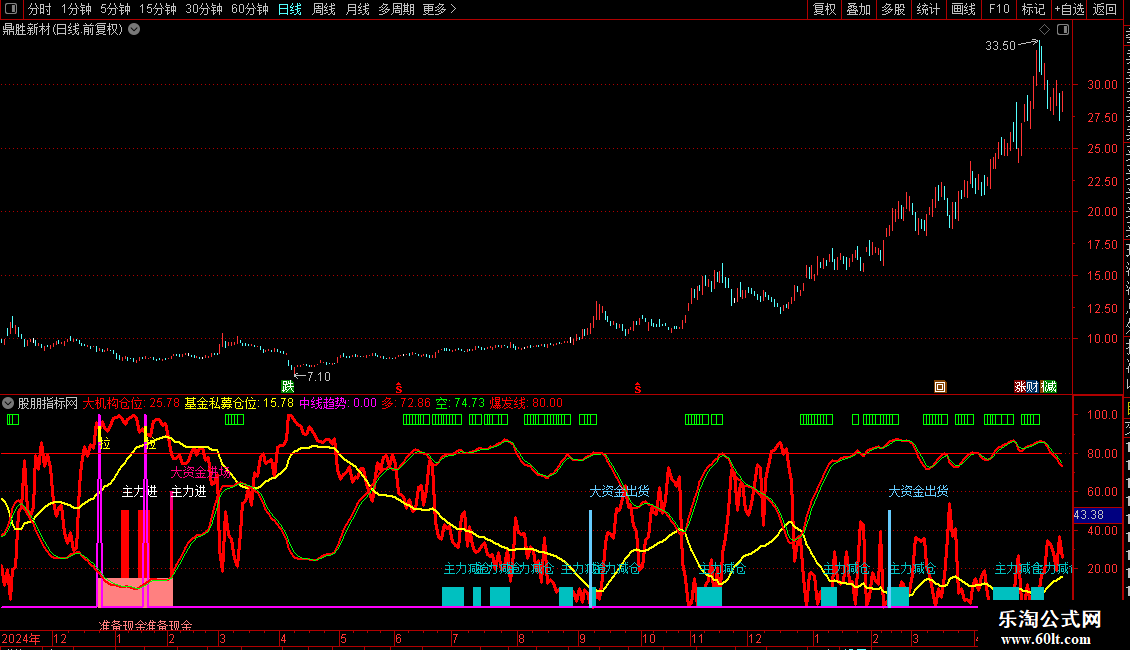Click the first 大资金出货 signal label
The image size is (1130, 650).
coord(619,491)
